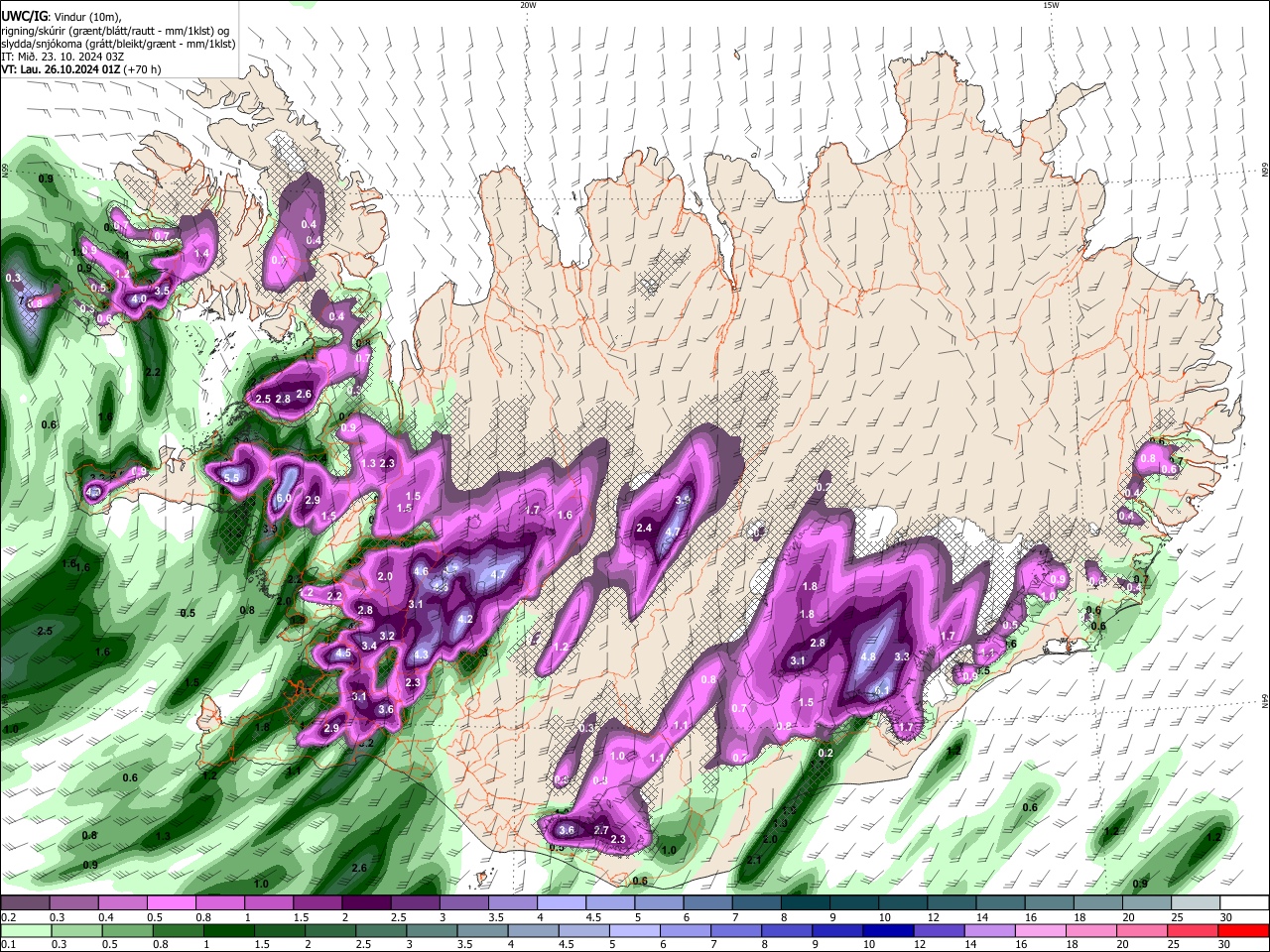
Task: Select the 3.4 precipitation value on the map
Action: pyautogui.click(x=369, y=646)
